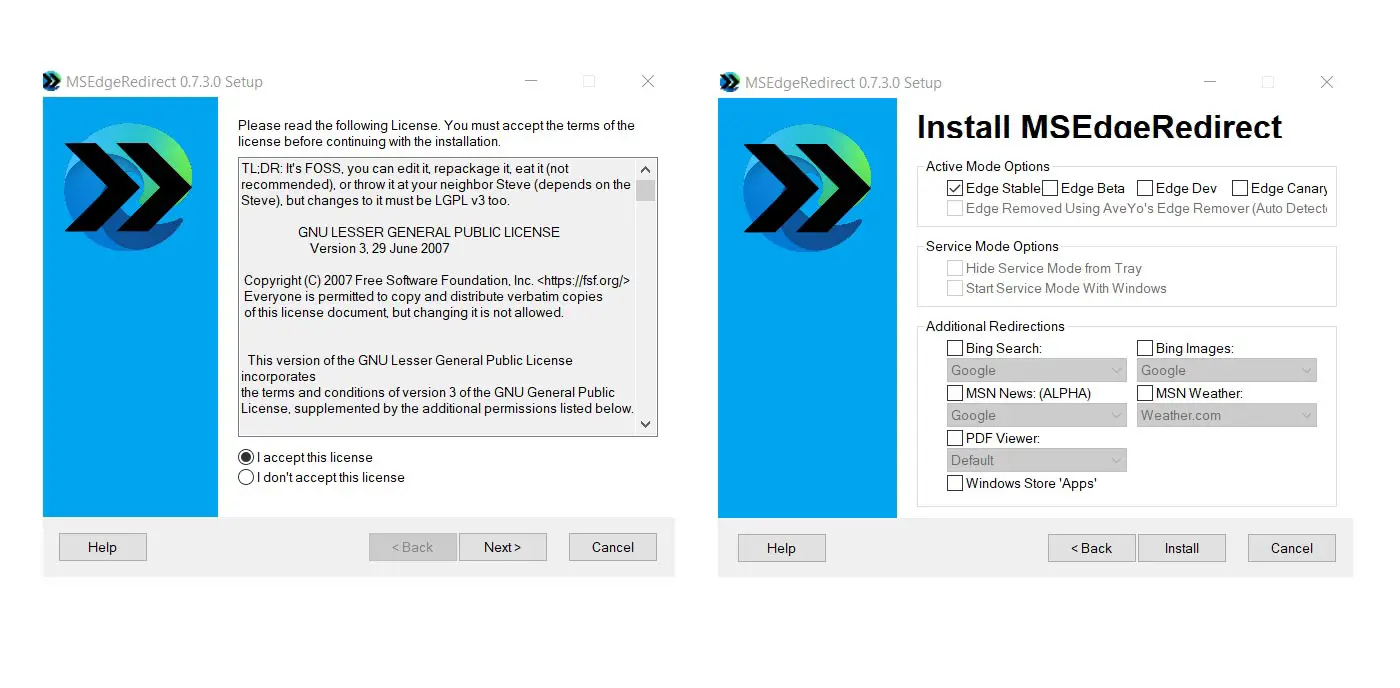Click the 'Install MSEdgeRedirect' heading
The image size is (1400, 688).
click(1099, 127)
